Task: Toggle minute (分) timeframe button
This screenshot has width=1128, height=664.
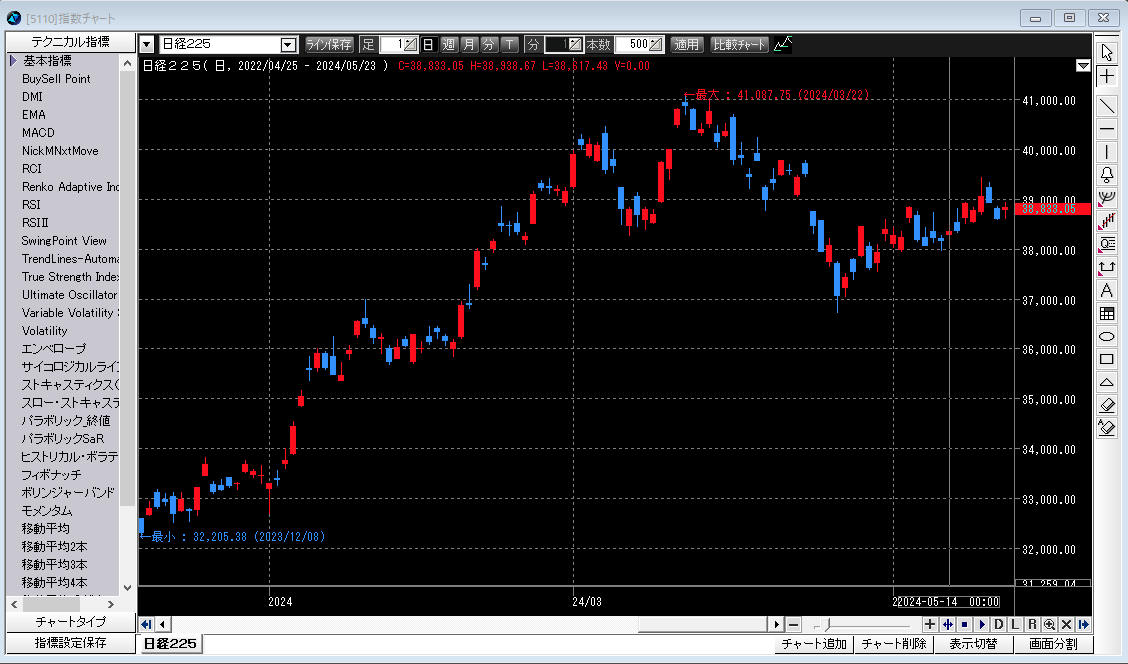Action: click(489, 45)
